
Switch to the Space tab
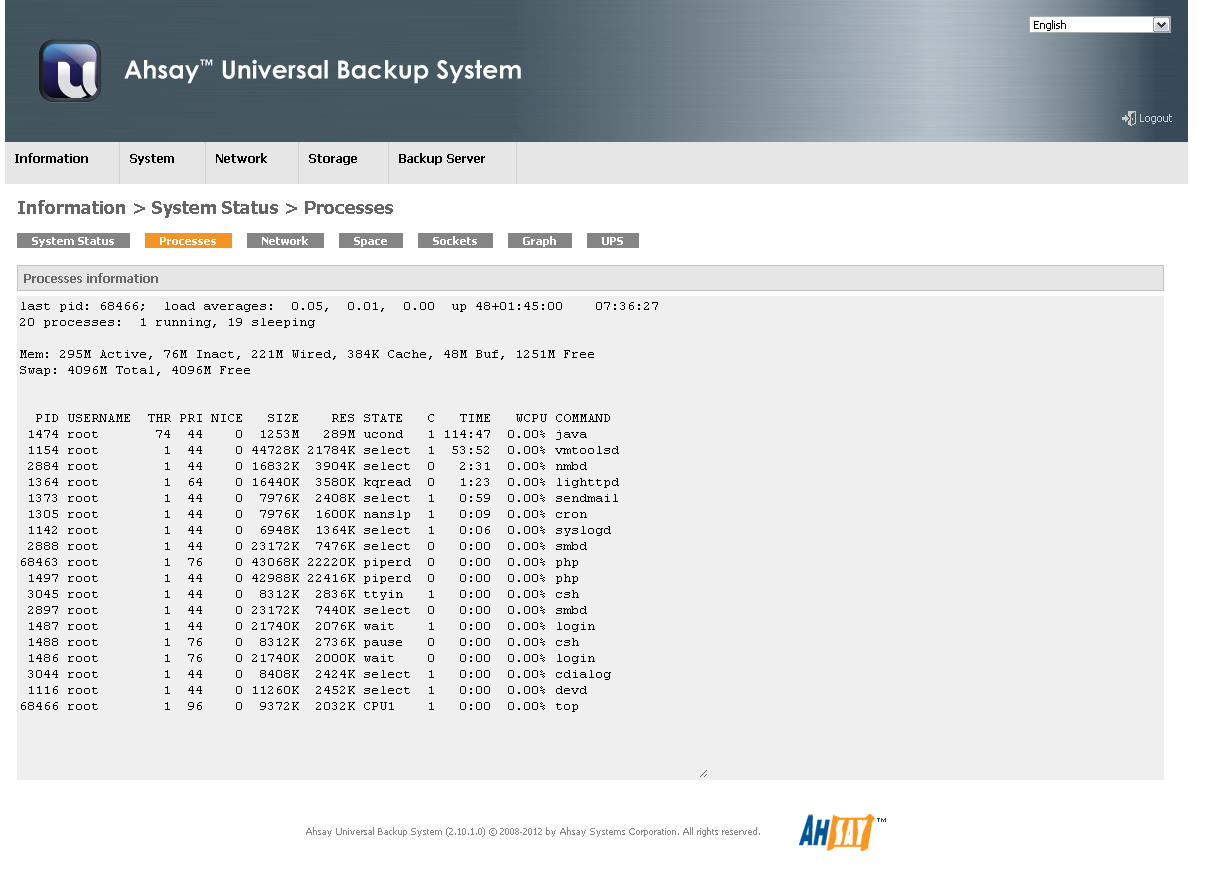point(370,241)
